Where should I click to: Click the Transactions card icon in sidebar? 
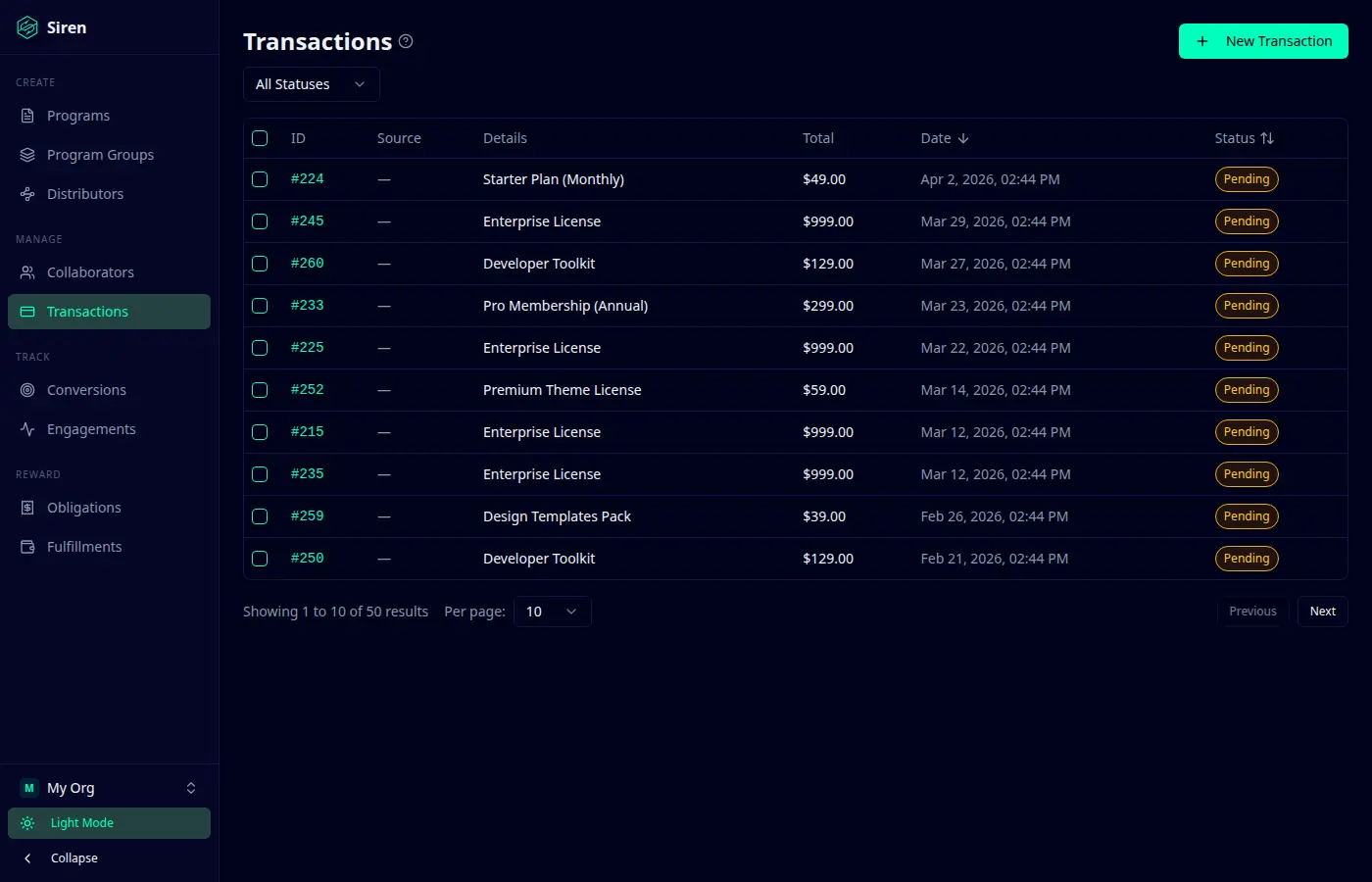pyautogui.click(x=27, y=312)
